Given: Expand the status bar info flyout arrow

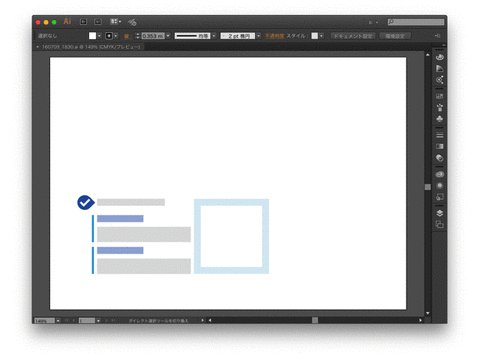Looking at the screenshot, I should pyautogui.click(x=203, y=320).
